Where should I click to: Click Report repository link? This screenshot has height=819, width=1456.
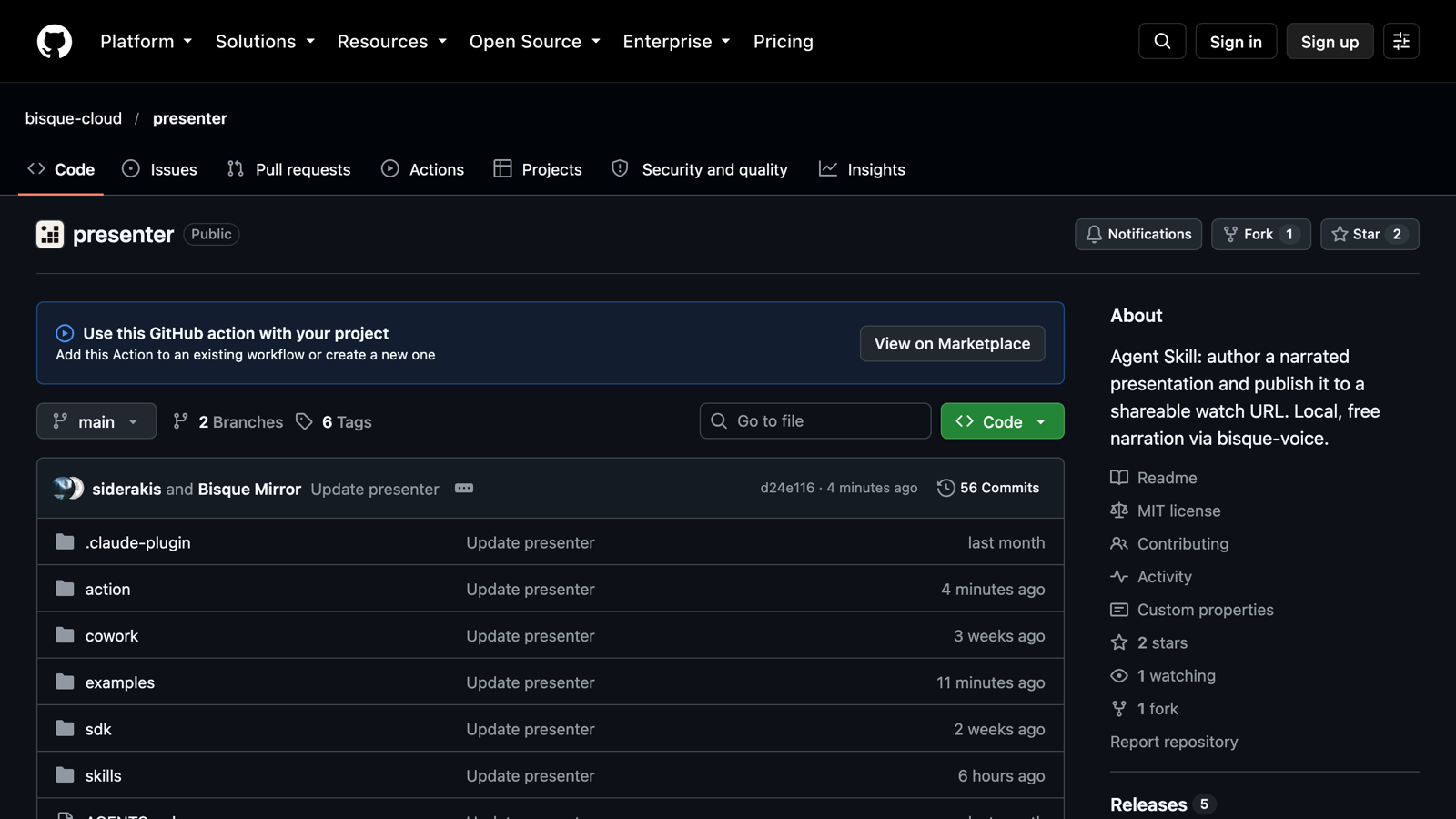coord(1174,742)
